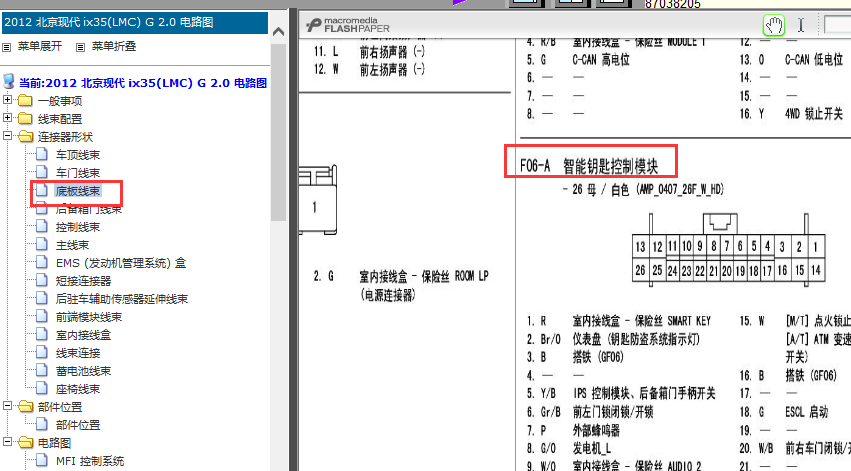Screen dimensions: 851x471
Task: Open 线束连接 page
Action: click(x=78, y=353)
